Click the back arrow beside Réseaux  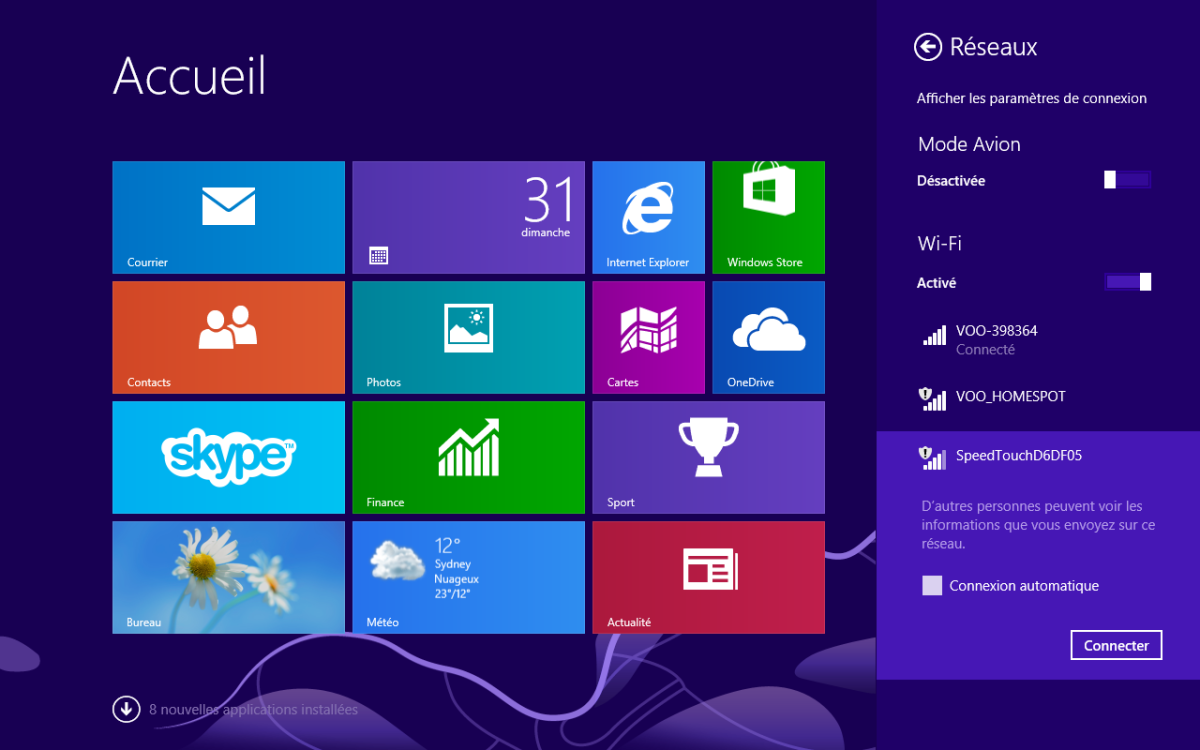928,46
